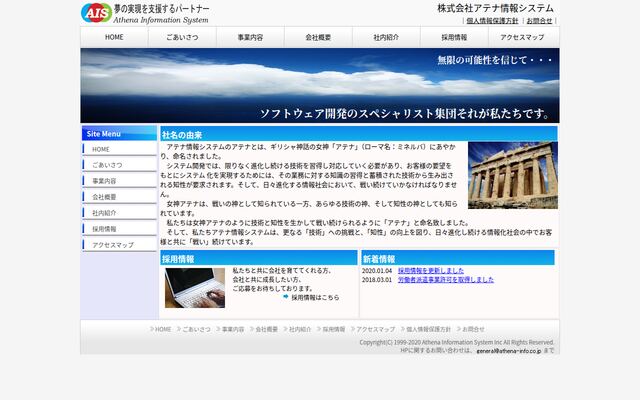Open the 個人情報保護方針 link in the header
The image size is (640, 400).
point(492,20)
